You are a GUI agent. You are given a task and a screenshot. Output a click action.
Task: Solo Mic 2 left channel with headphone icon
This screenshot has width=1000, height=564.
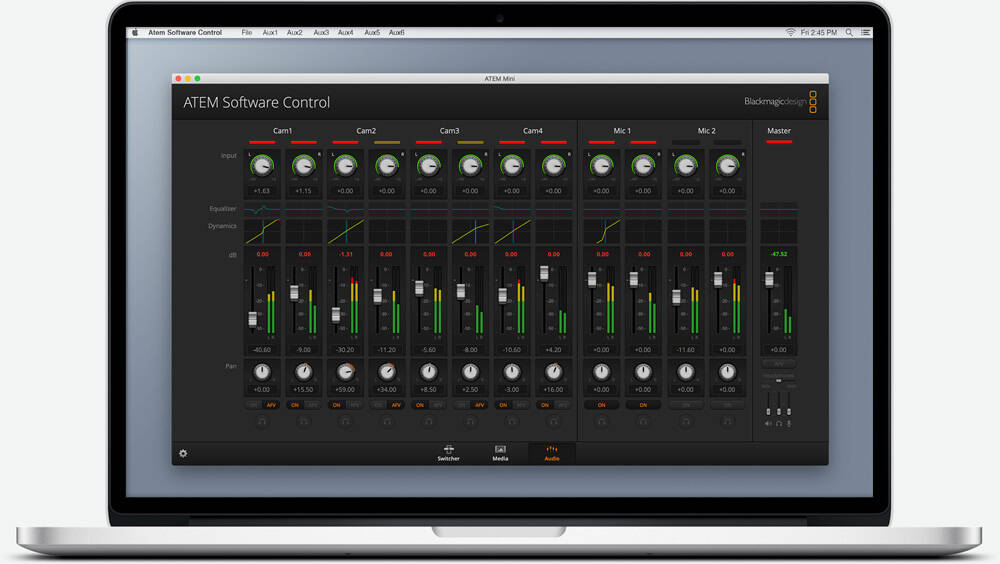coord(686,421)
